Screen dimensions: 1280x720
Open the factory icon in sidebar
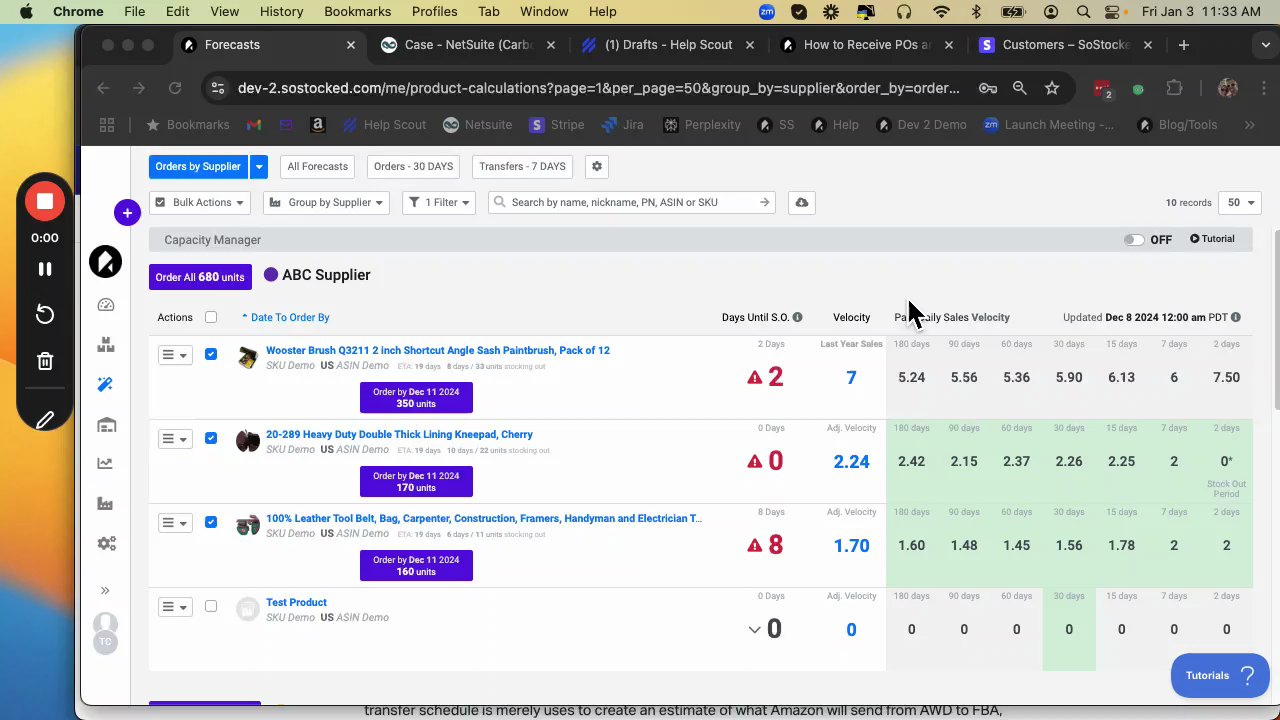tap(105, 503)
